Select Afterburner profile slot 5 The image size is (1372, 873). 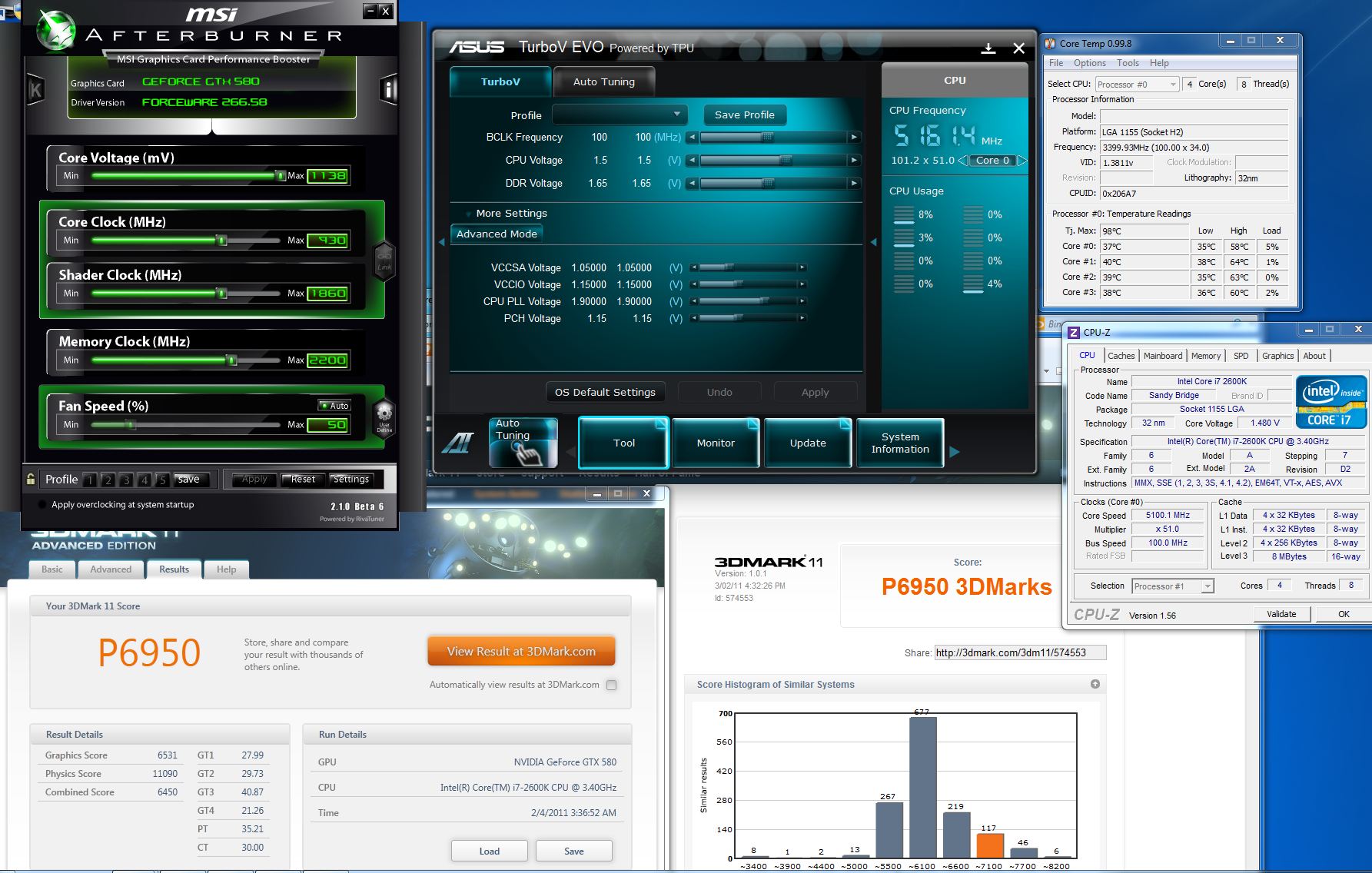(162, 480)
